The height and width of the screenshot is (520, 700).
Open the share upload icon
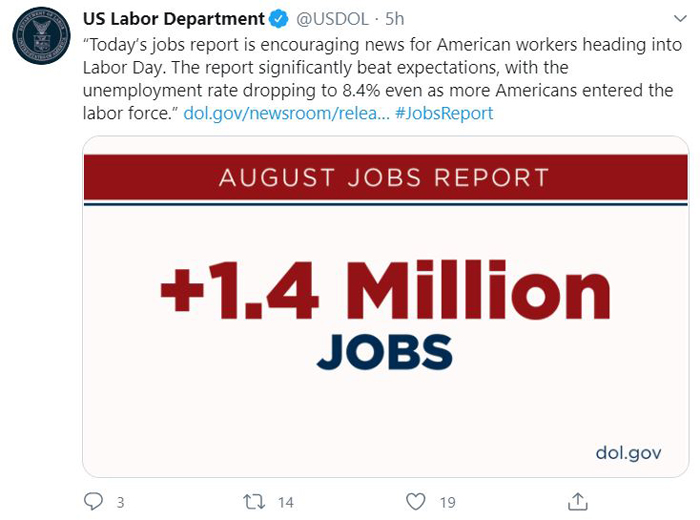coord(578,501)
